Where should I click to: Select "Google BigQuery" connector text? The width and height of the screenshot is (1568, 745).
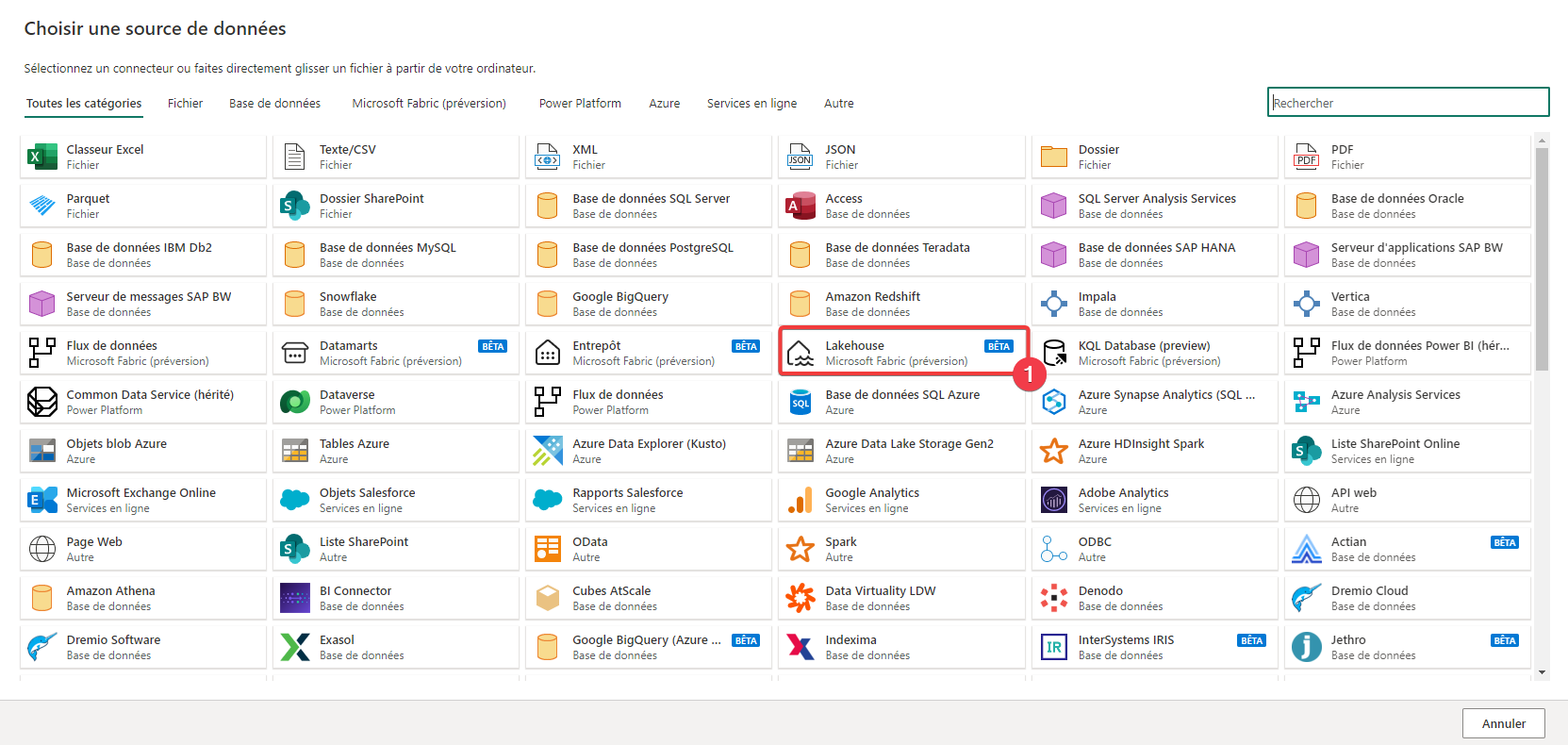click(620, 297)
